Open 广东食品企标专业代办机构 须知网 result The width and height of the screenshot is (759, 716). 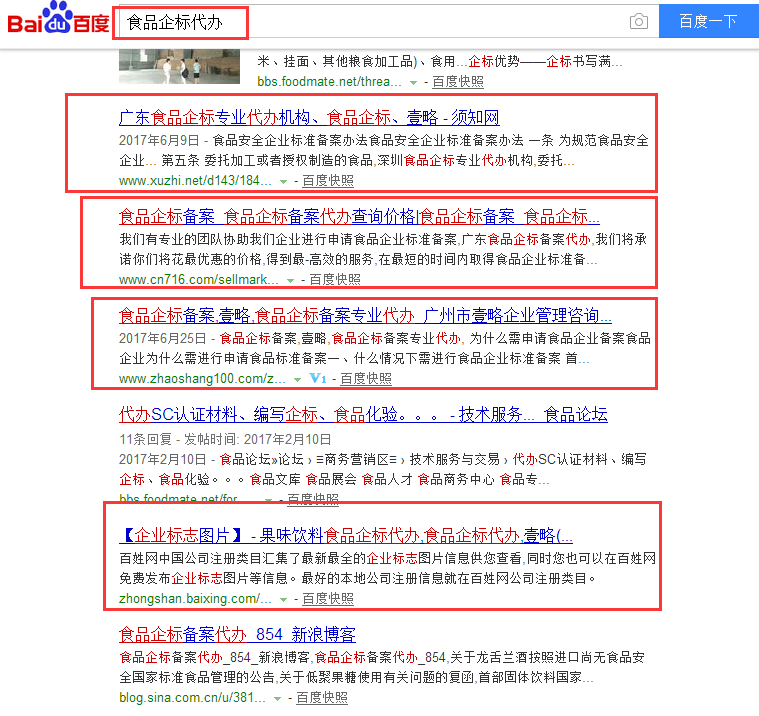coord(309,118)
